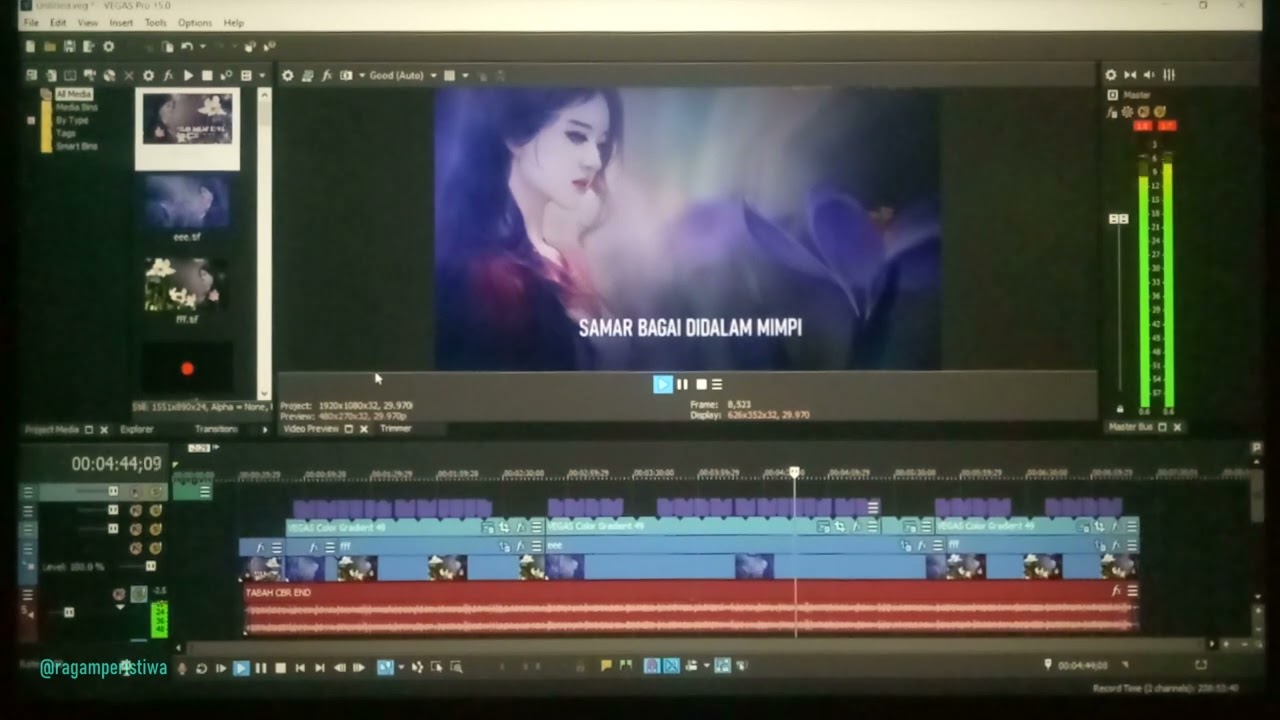Open the View menu
Viewport: 1280px width, 720px height.
tap(88, 22)
